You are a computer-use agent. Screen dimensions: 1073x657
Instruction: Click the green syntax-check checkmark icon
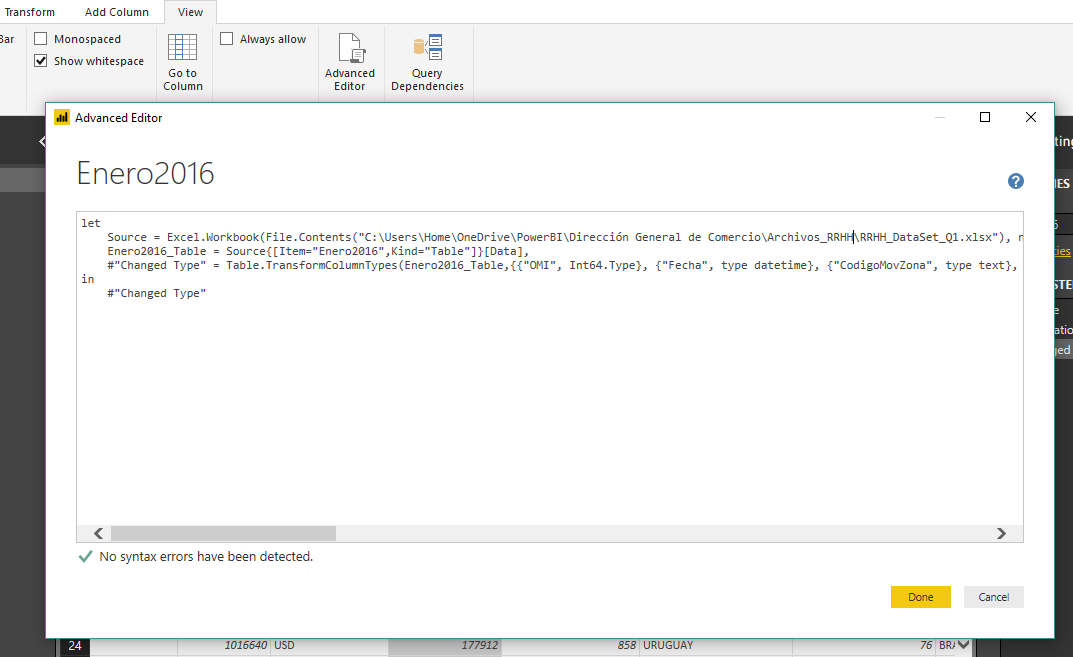[85, 555]
